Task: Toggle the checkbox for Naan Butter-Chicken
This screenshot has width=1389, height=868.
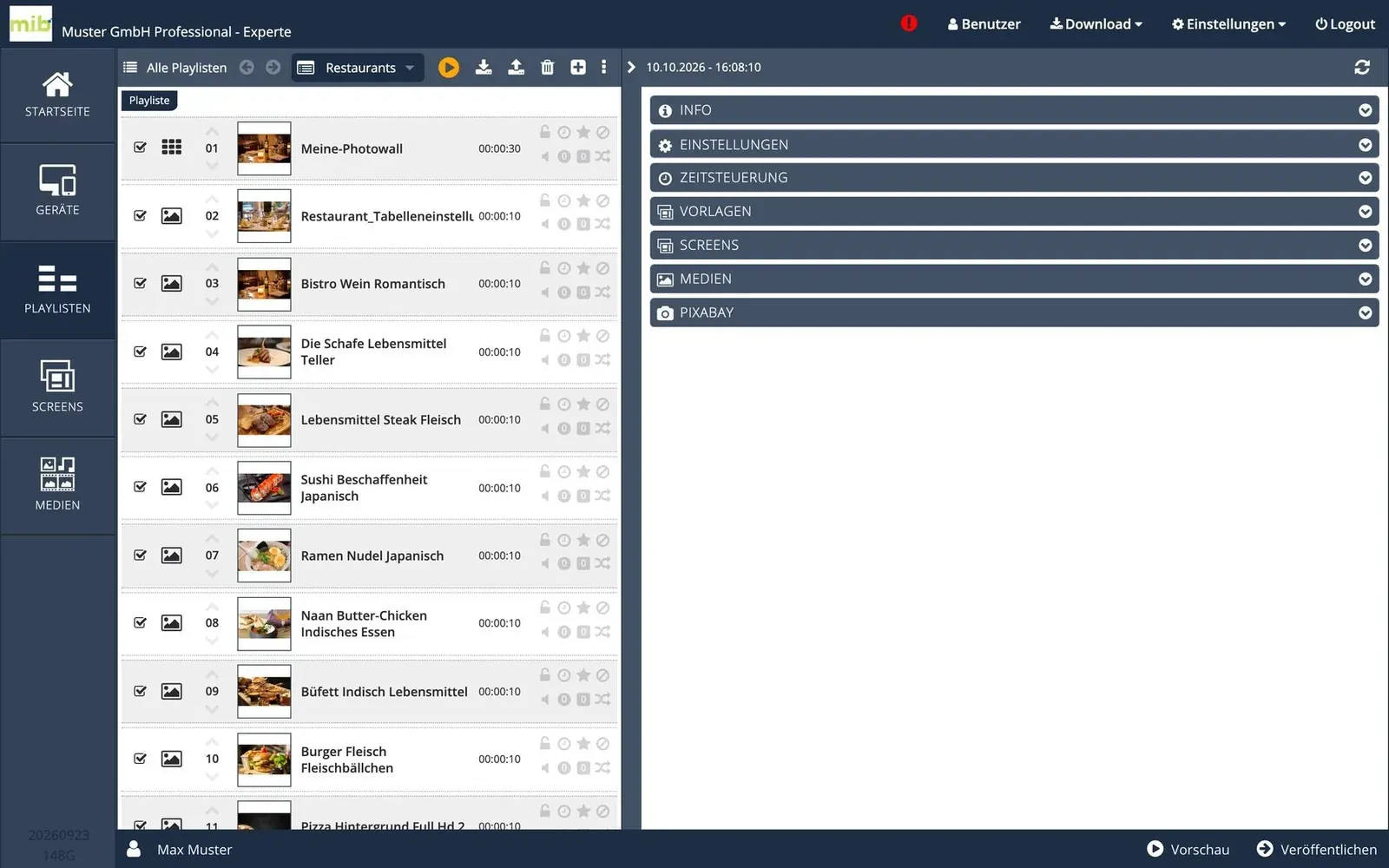Action: 140,622
